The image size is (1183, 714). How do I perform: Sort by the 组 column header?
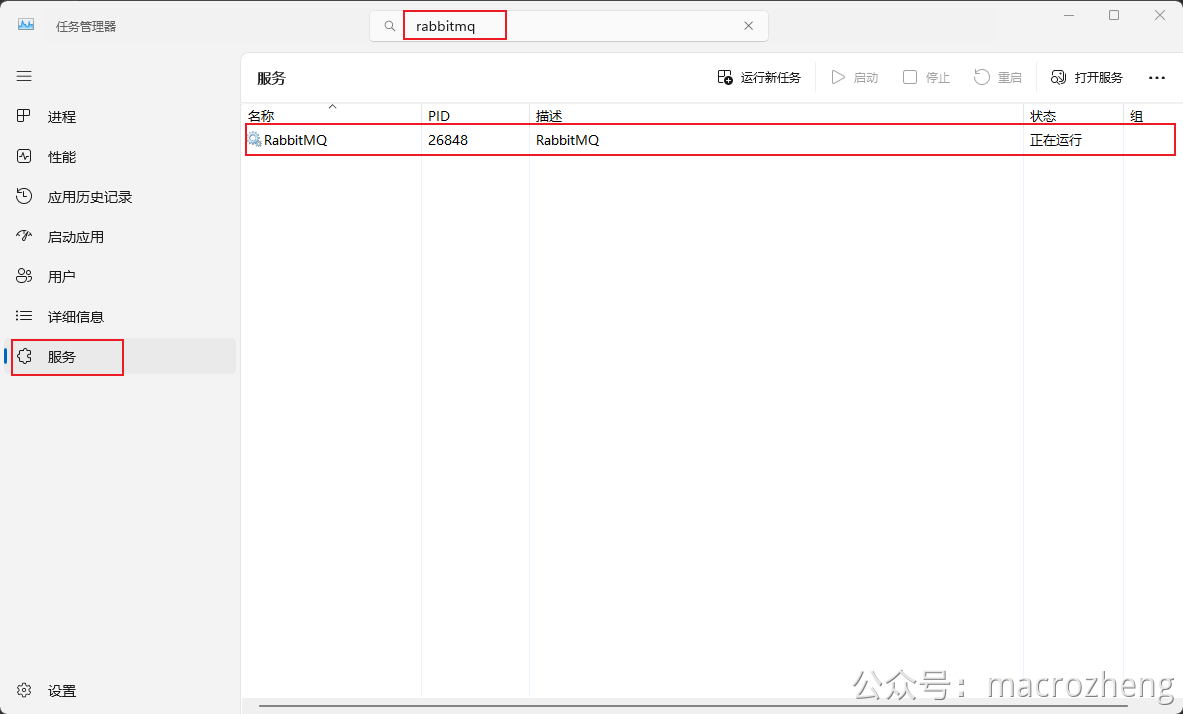coord(1153,115)
